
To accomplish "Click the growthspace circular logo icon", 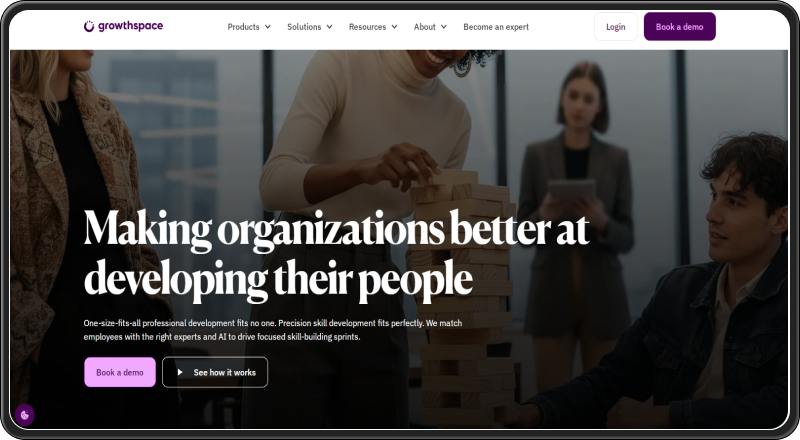I will click(89, 26).
